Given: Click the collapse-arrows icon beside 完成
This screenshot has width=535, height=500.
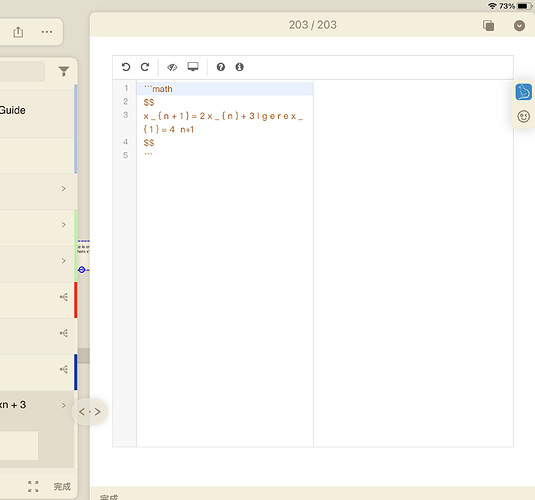Looking at the screenshot, I should pyautogui.click(x=33, y=486).
